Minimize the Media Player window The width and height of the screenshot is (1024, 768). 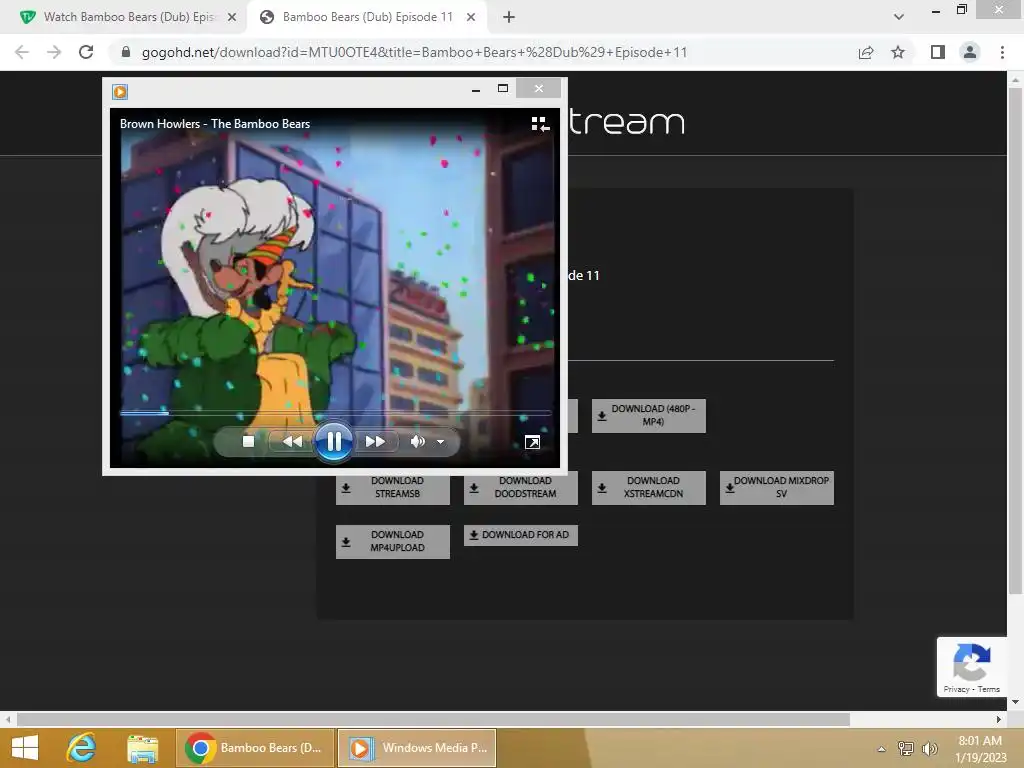point(476,89)
